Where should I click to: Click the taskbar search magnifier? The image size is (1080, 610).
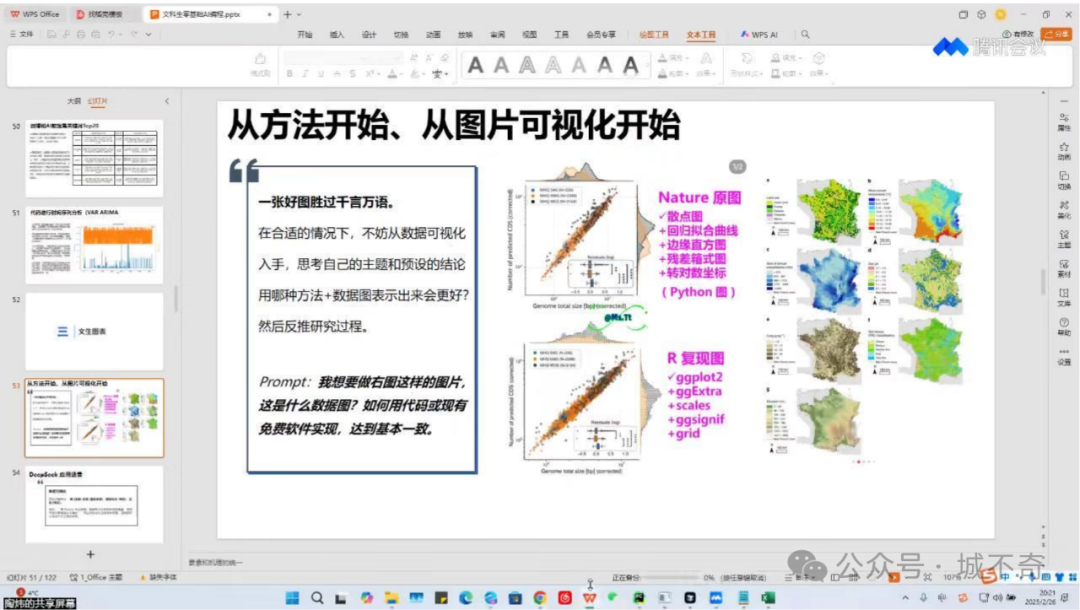pos(317,598)
